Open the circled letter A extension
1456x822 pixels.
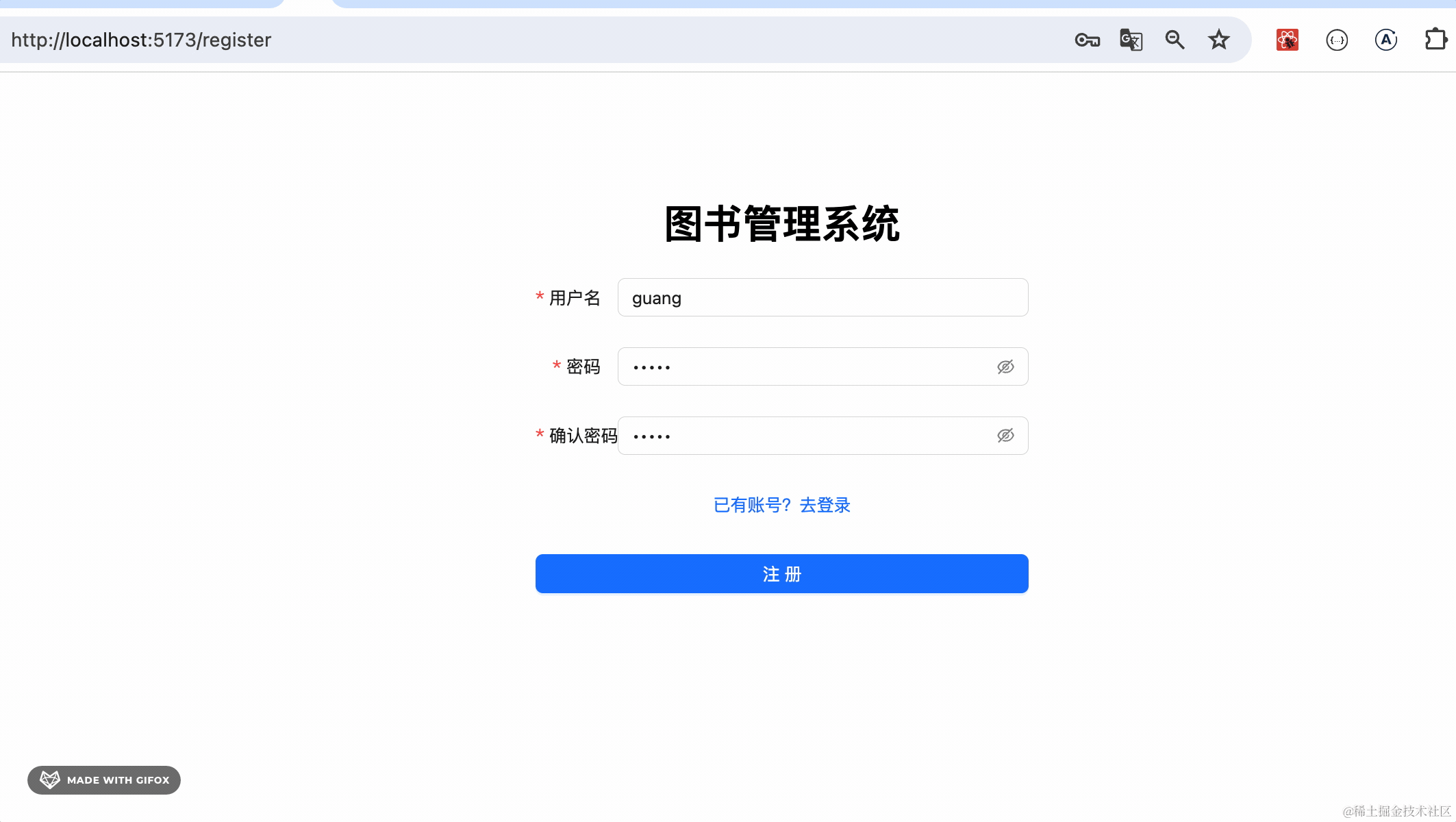[1386, 40]
